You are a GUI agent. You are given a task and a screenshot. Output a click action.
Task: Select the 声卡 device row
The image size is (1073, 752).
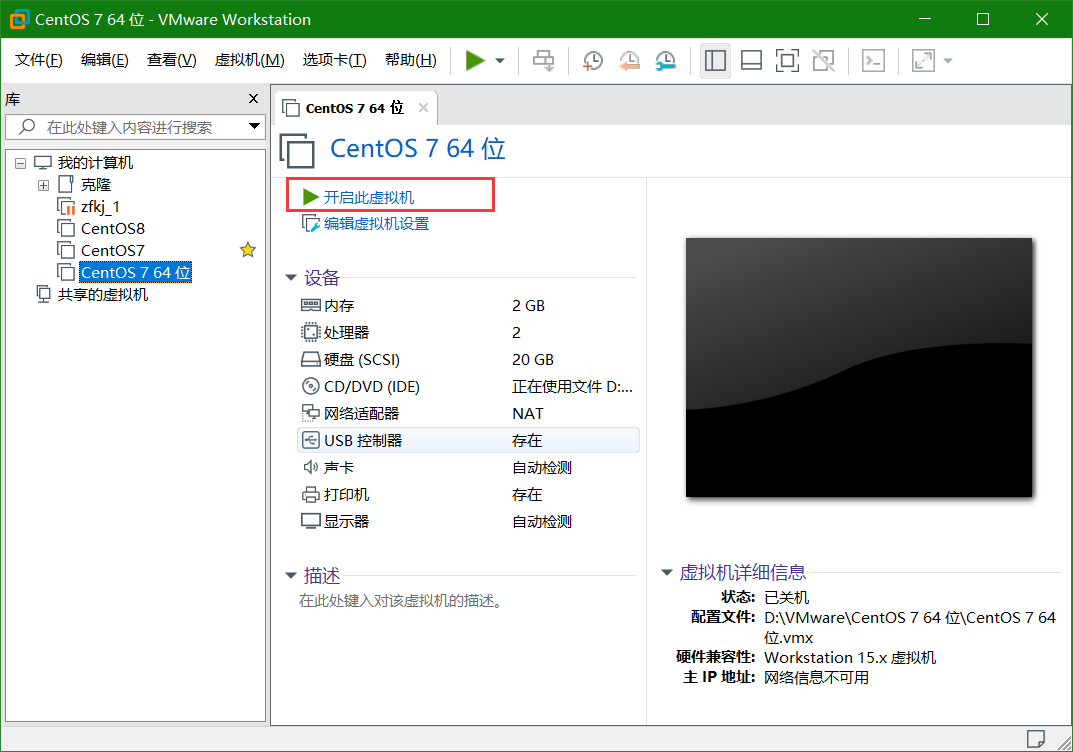pyautogui.click(x=469, y=467)
